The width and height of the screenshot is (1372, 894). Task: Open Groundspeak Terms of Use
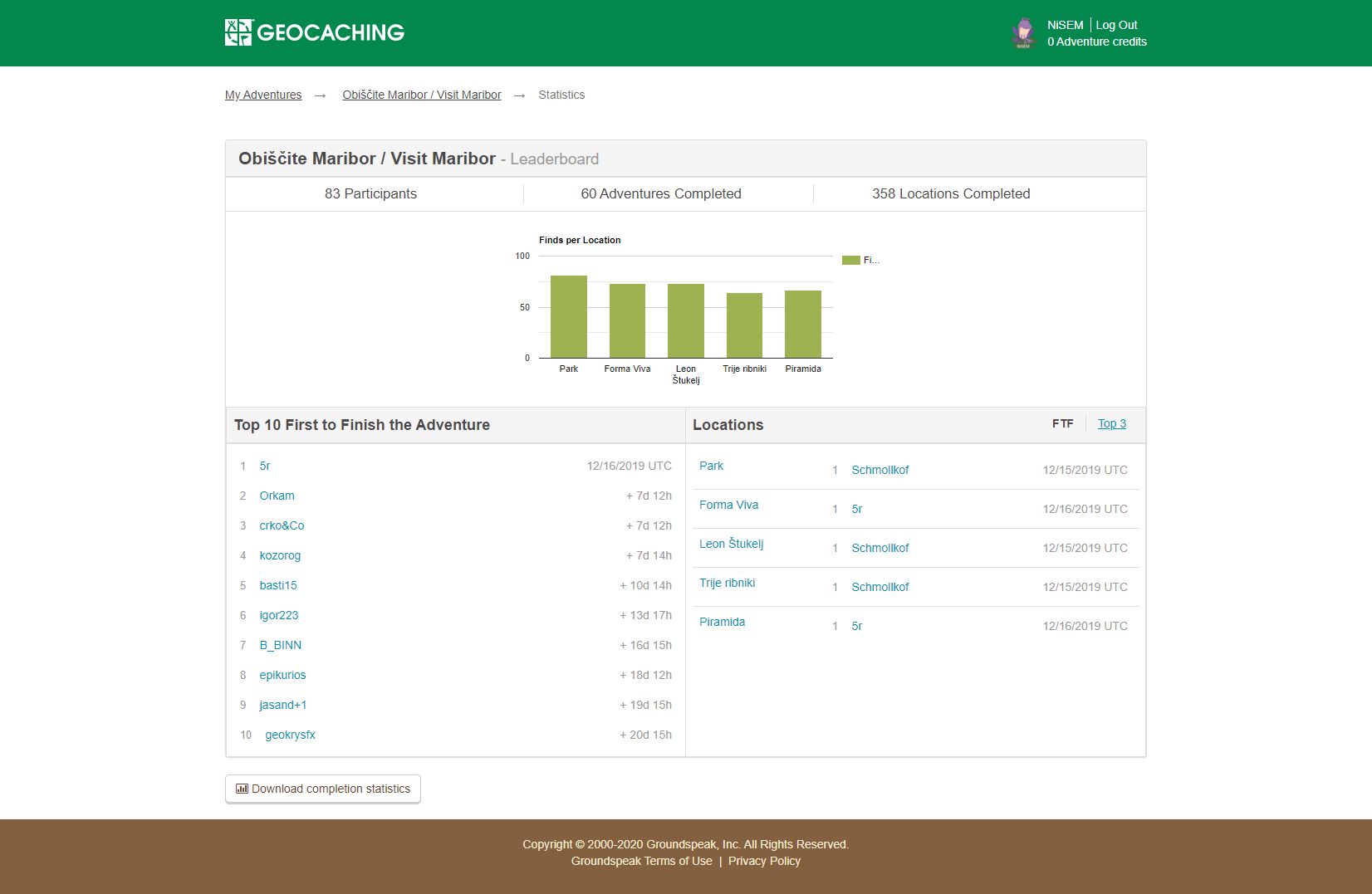point(641,861)
